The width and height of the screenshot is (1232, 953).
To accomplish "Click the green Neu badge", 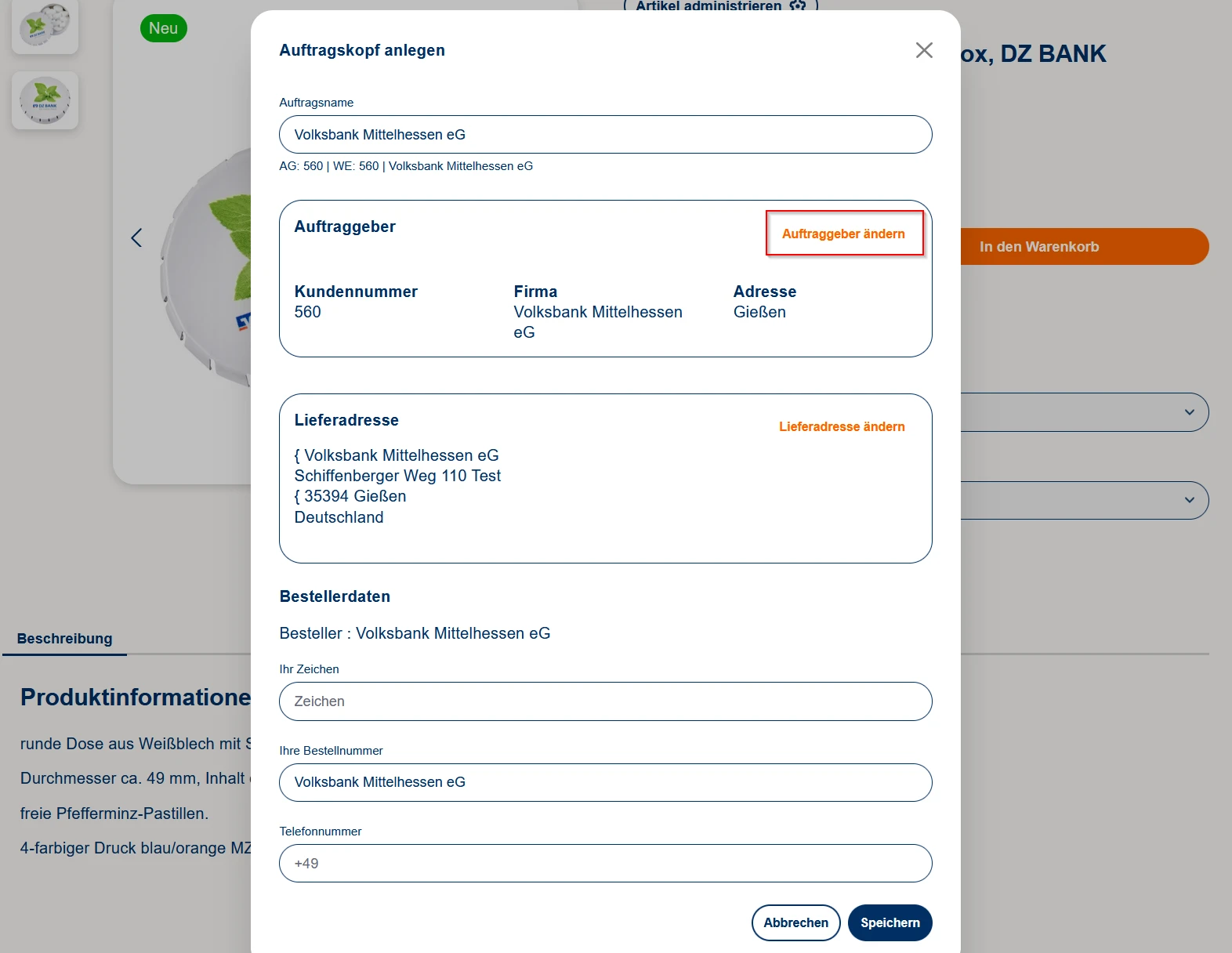I will click(x=163, y=28).
